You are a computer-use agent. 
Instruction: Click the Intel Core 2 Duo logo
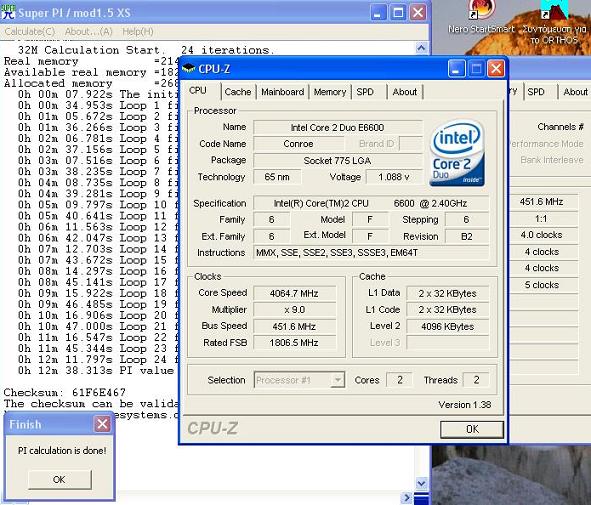point(457,153)
